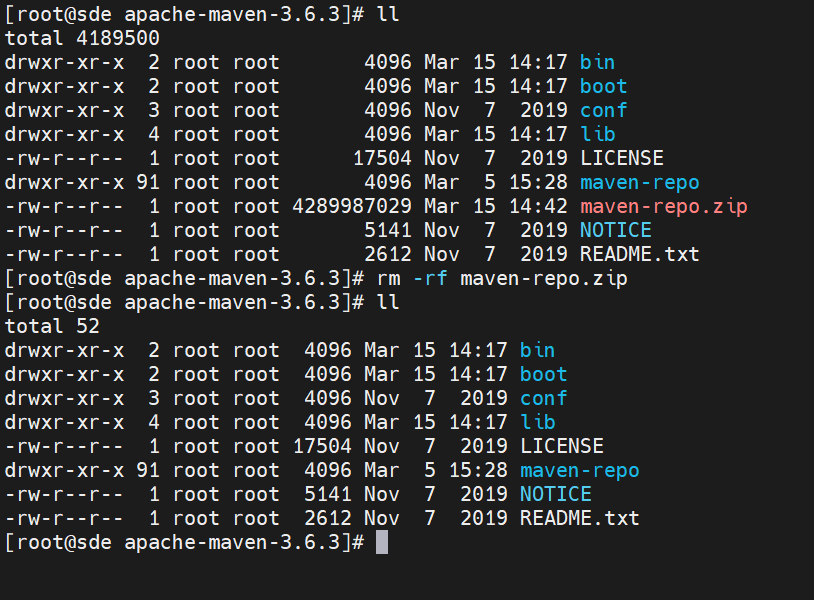The height and width of the screenshot is (600, 814).
Task: Click the boot directory in the second listing
Action: (543, 374)
